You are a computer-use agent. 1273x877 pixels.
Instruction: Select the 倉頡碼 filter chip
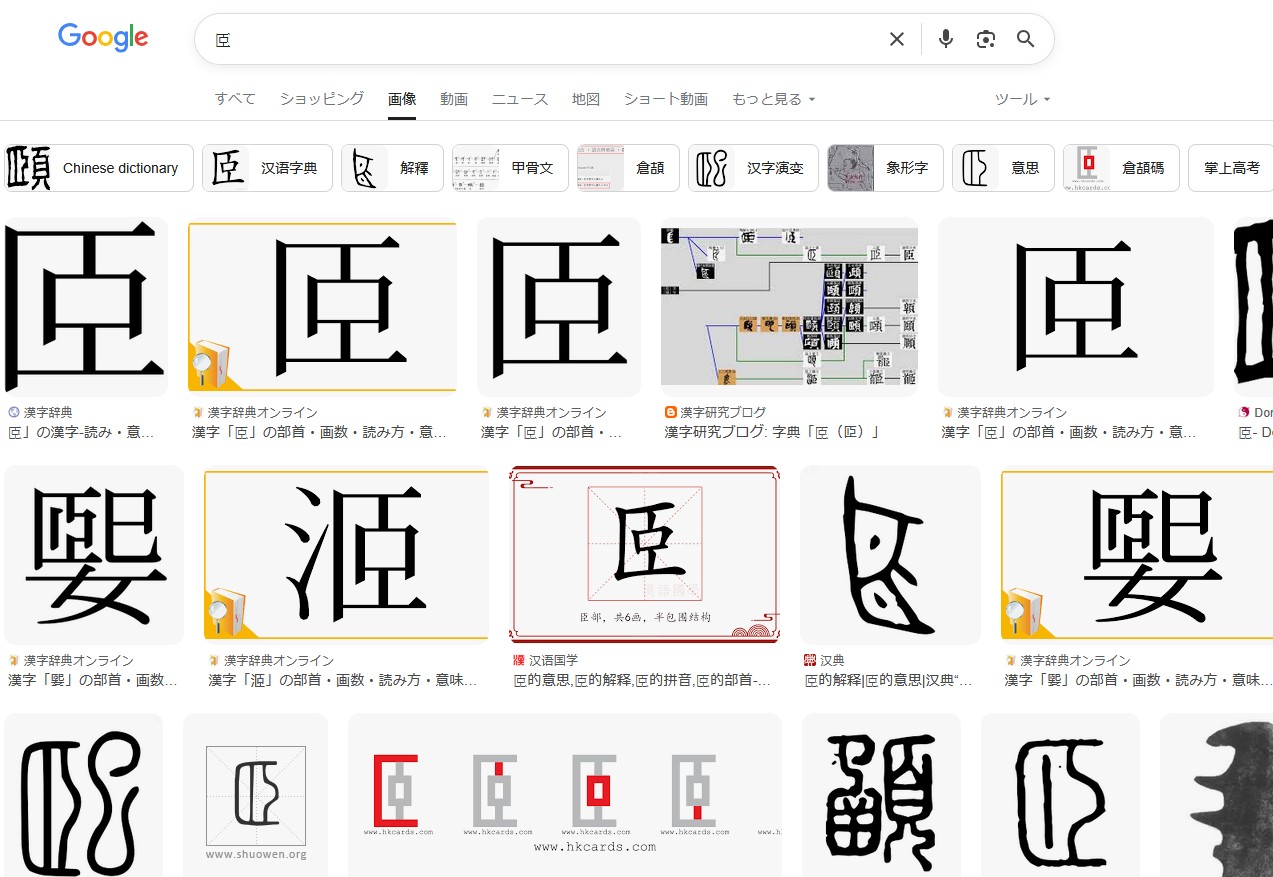tap(1121, 168)
